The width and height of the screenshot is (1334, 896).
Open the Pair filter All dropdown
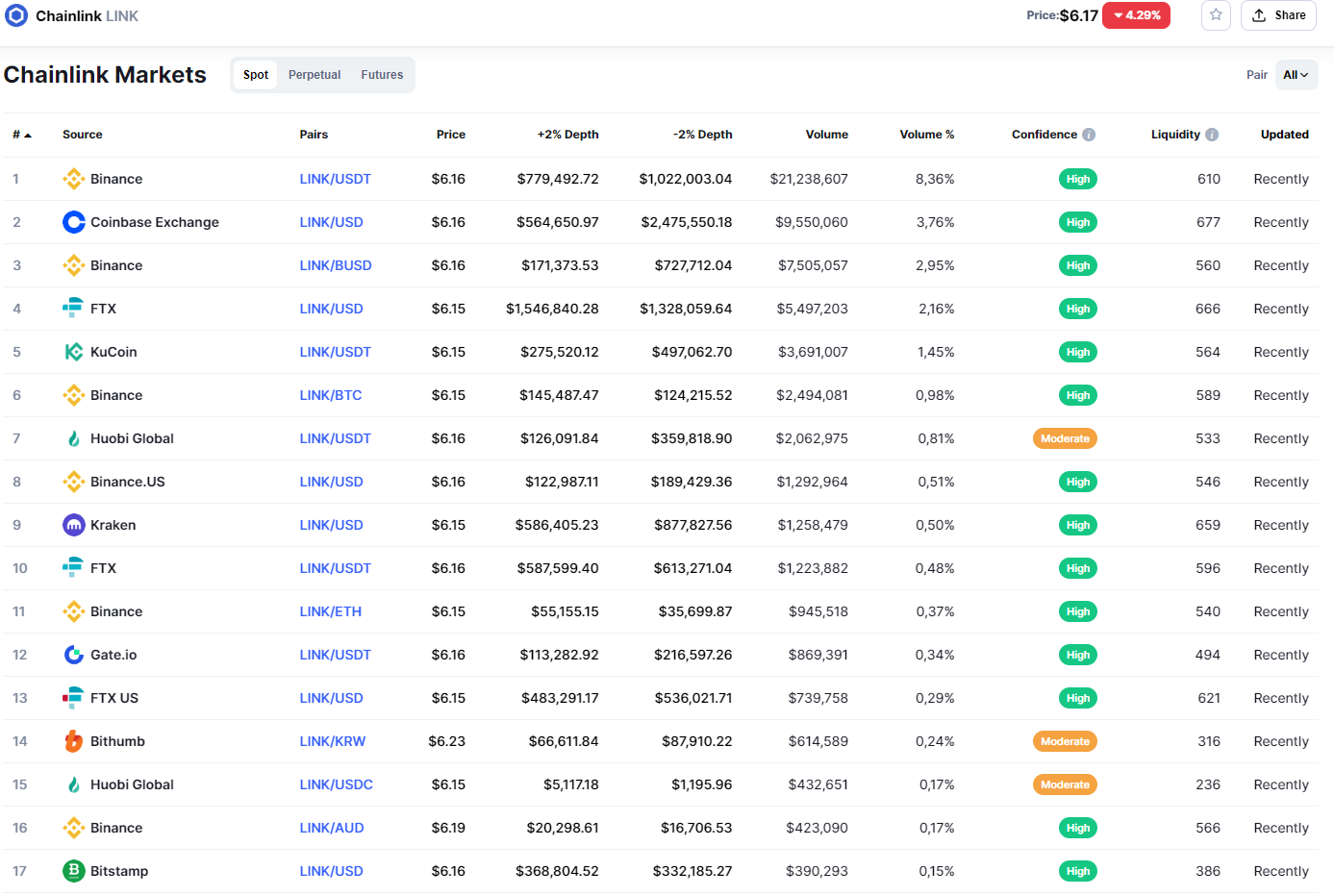[1296, 75]
